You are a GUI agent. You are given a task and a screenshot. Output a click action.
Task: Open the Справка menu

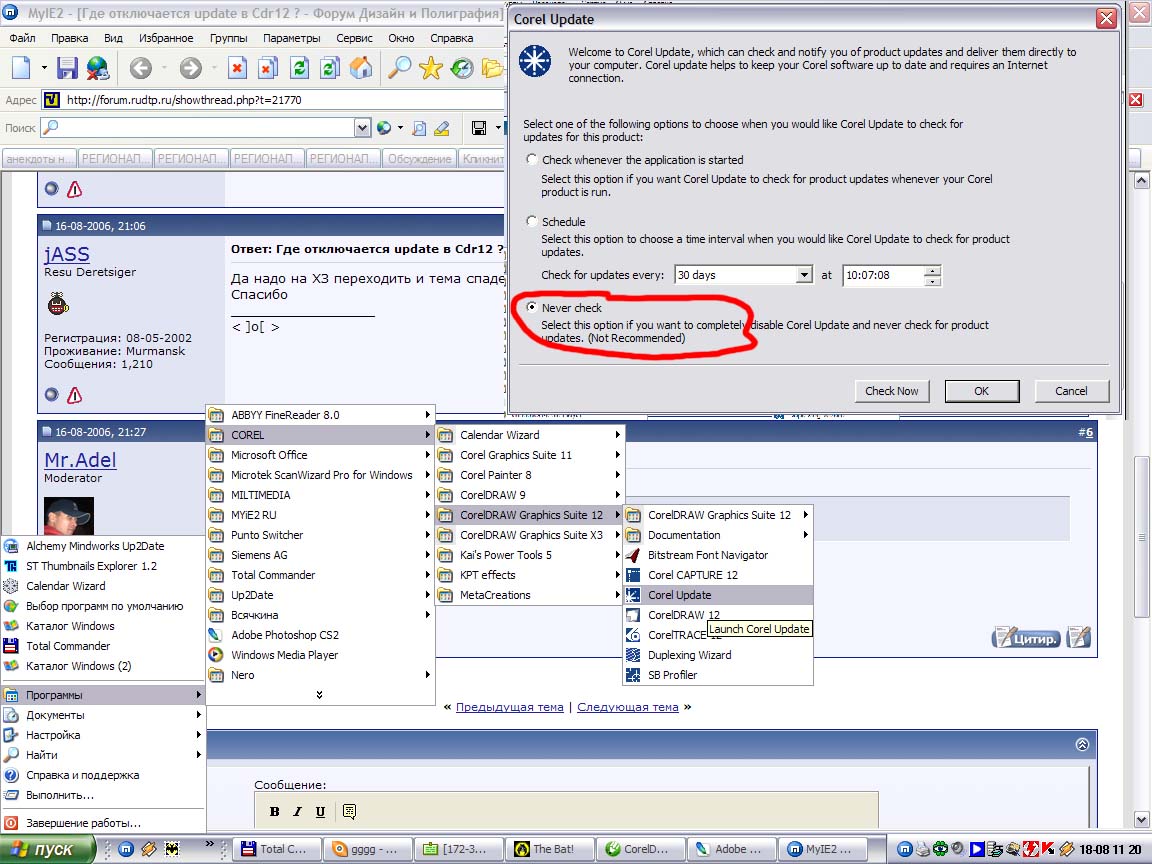coord(451,38)
